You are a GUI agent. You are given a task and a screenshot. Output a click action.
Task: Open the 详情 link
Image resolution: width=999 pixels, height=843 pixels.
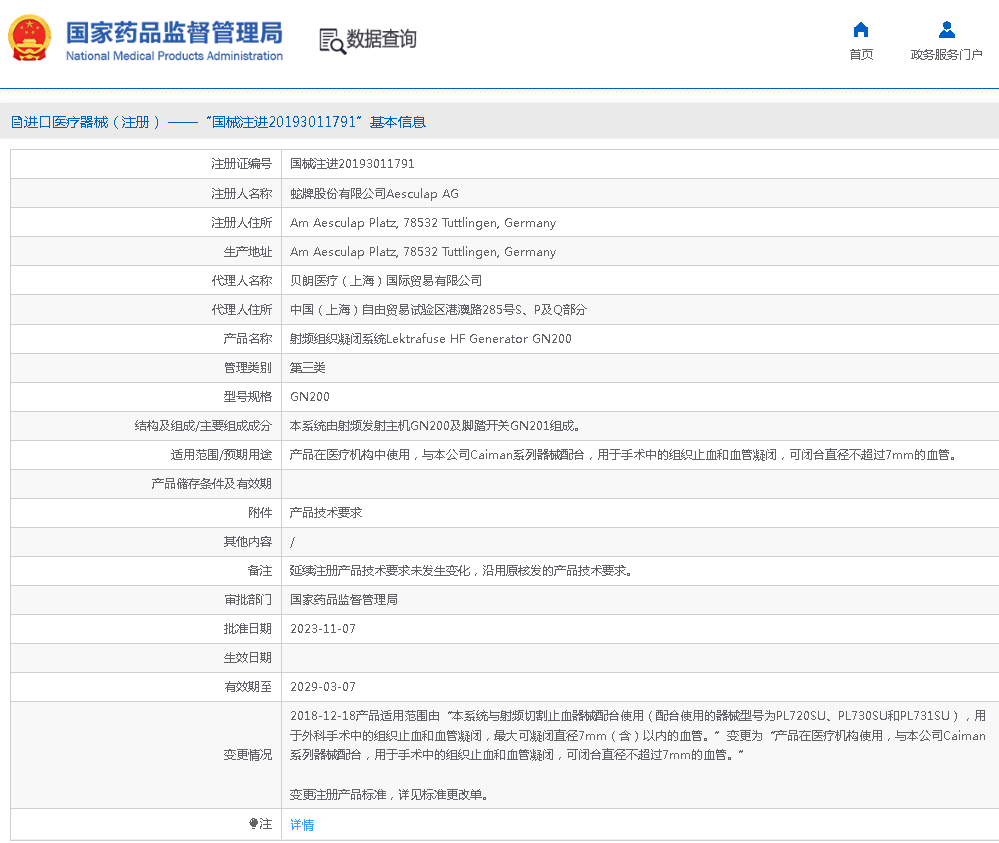(x=302, y=825)
